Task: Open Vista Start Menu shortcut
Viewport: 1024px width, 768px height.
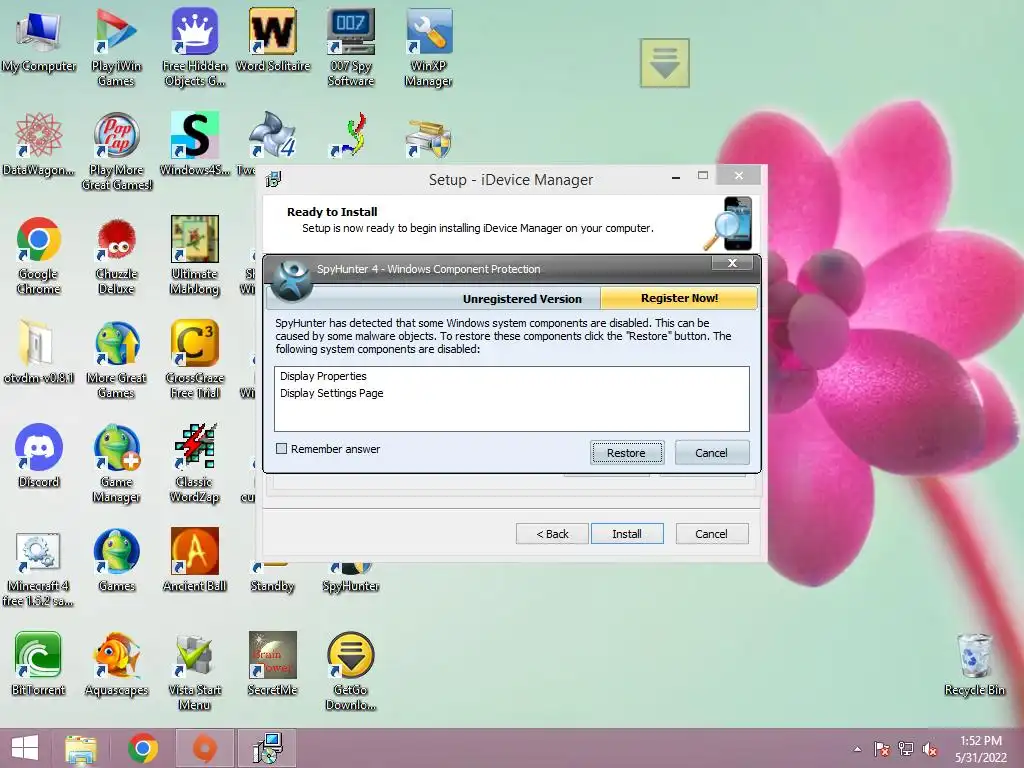Action: (x=195, y=671)
